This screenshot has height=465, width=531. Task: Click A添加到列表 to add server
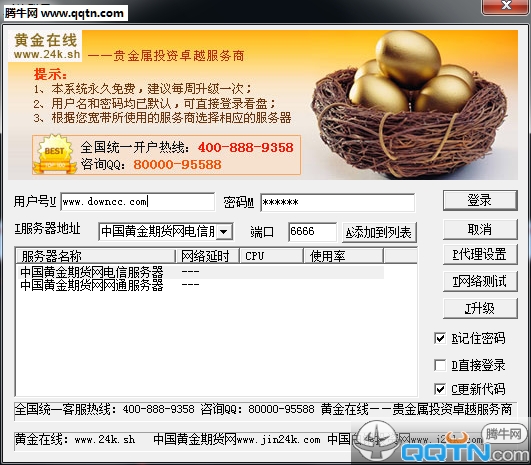pos(379,232)
